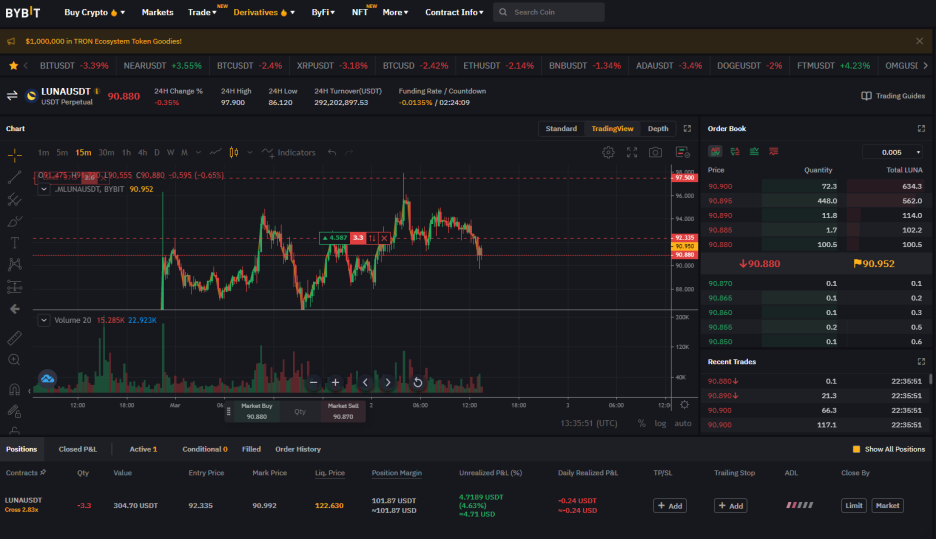Select candlestick chart style icon
The image size is (936, 539).
point(234,153)
